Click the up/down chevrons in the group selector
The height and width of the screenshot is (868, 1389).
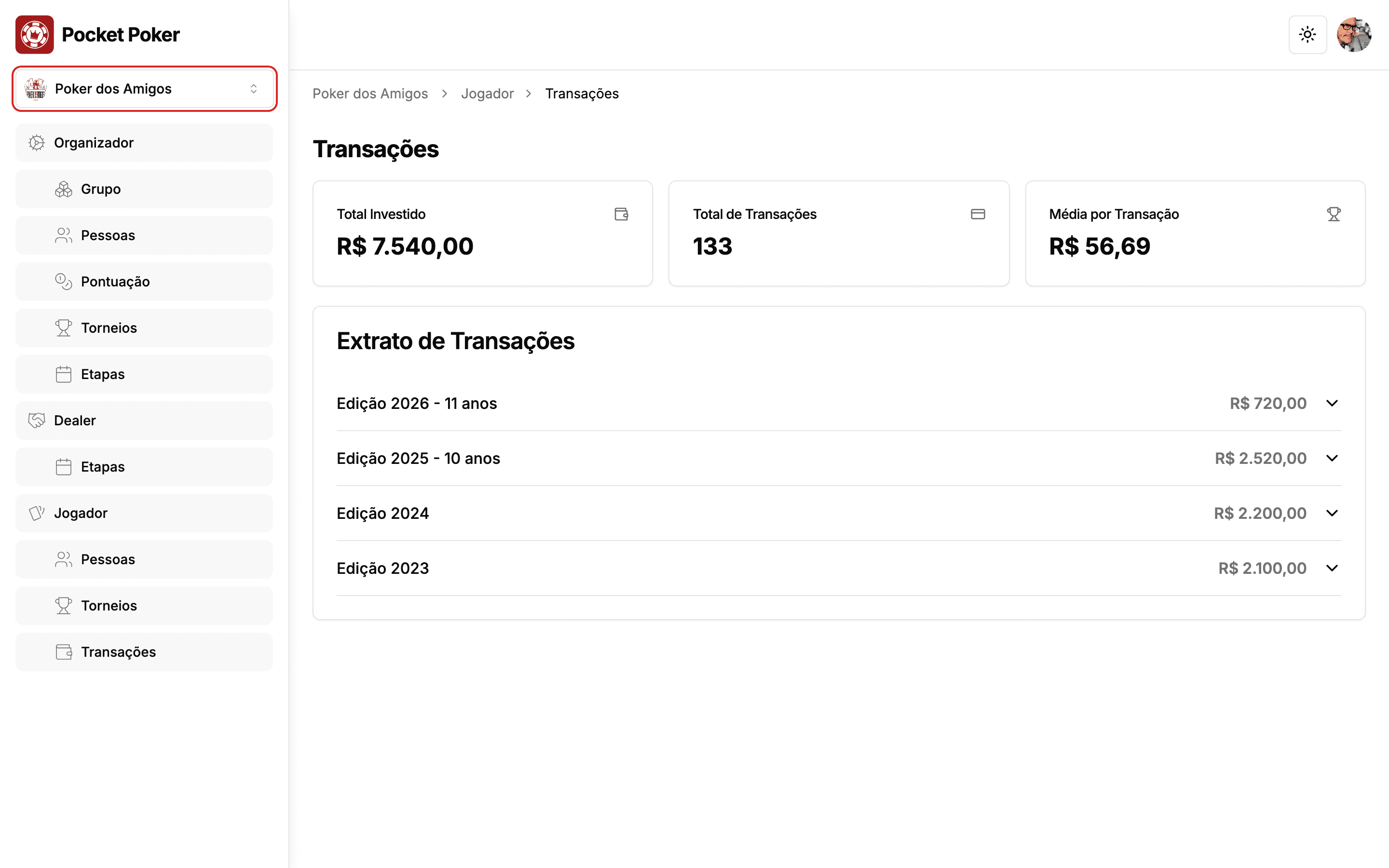[x=254, y=89]
